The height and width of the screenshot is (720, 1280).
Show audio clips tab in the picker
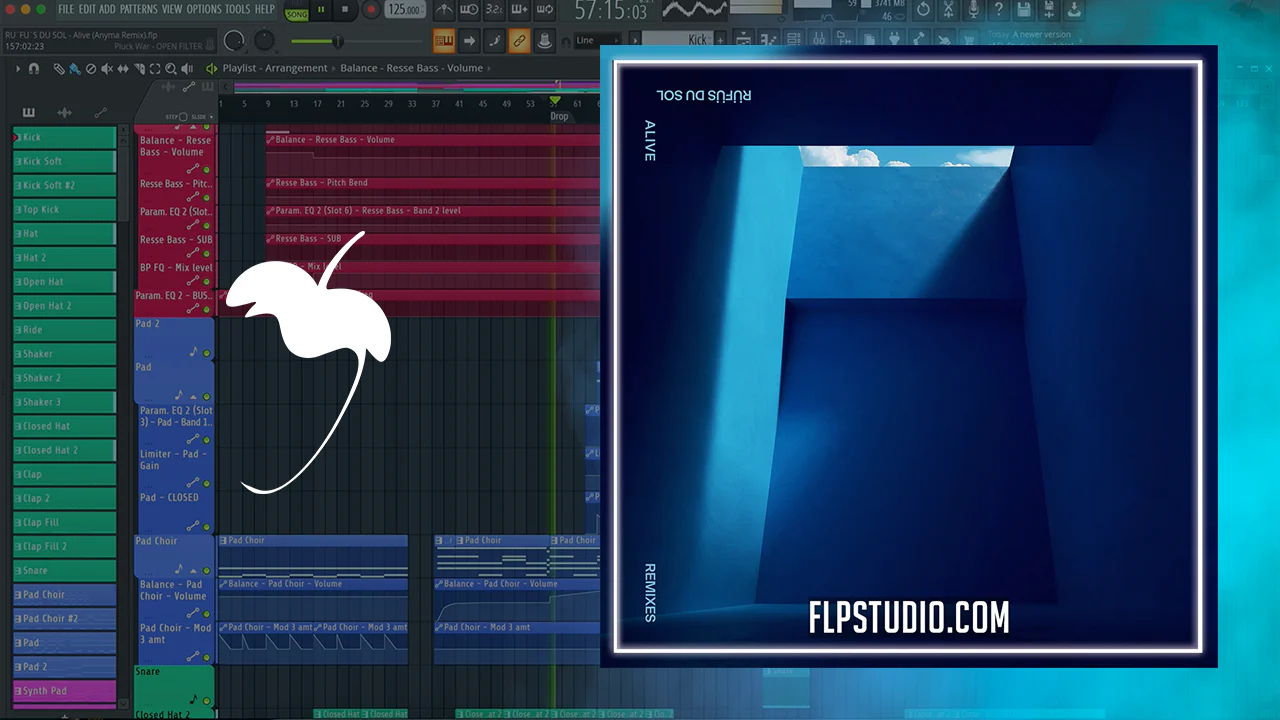64,112
